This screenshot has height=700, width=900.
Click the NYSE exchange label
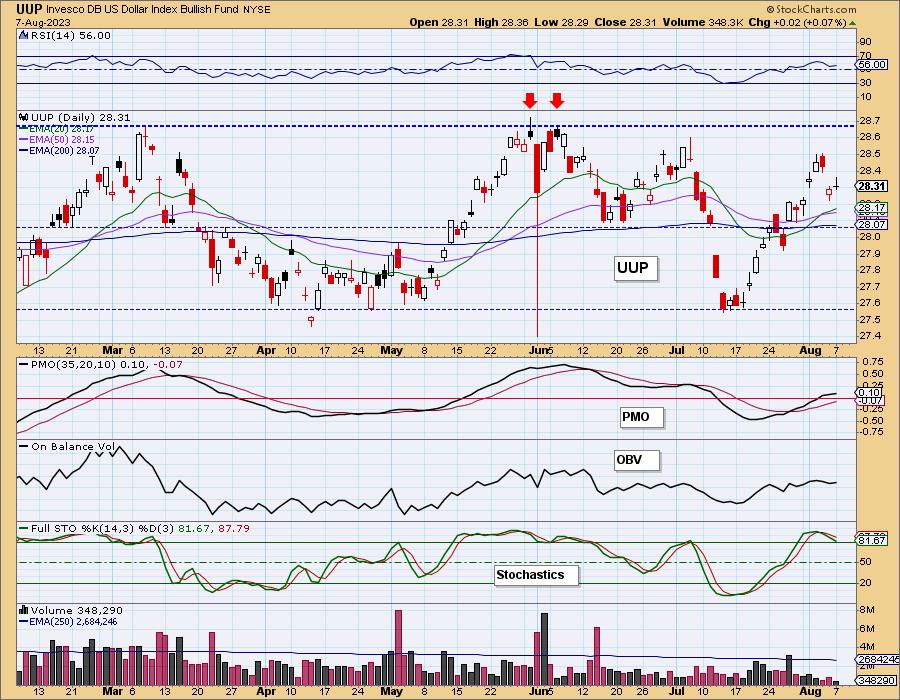255,10
